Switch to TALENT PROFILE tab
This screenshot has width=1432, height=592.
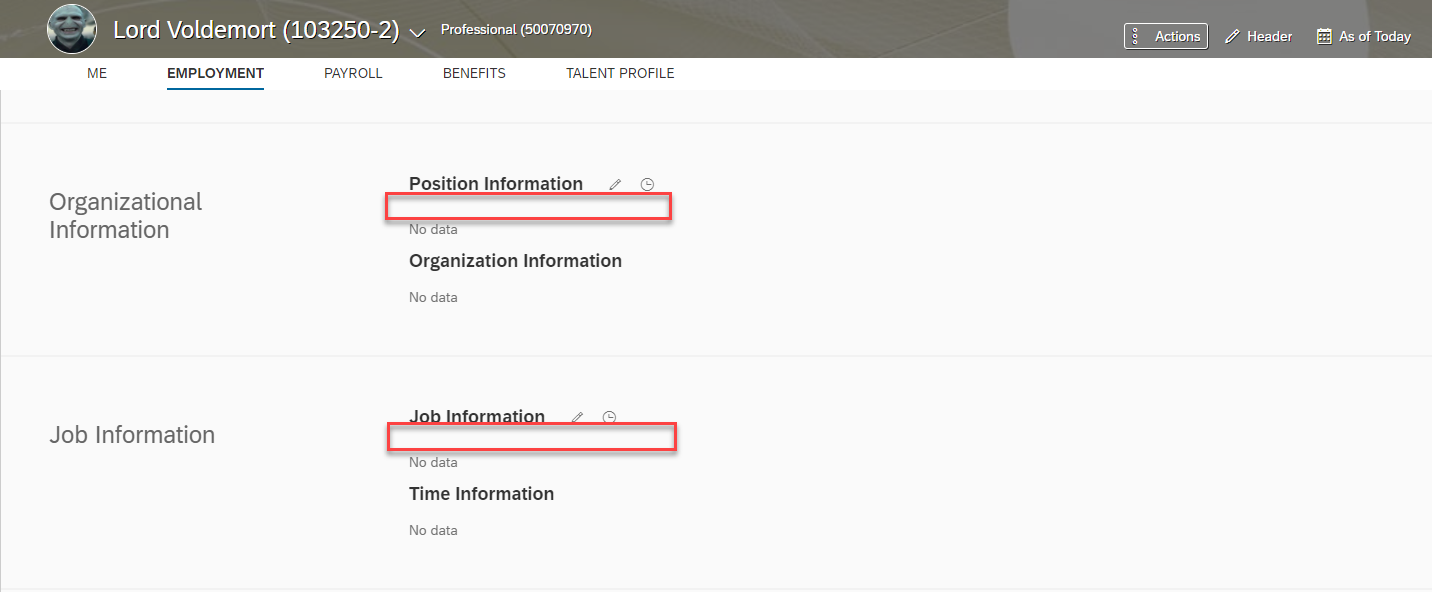tap(620, 73)
